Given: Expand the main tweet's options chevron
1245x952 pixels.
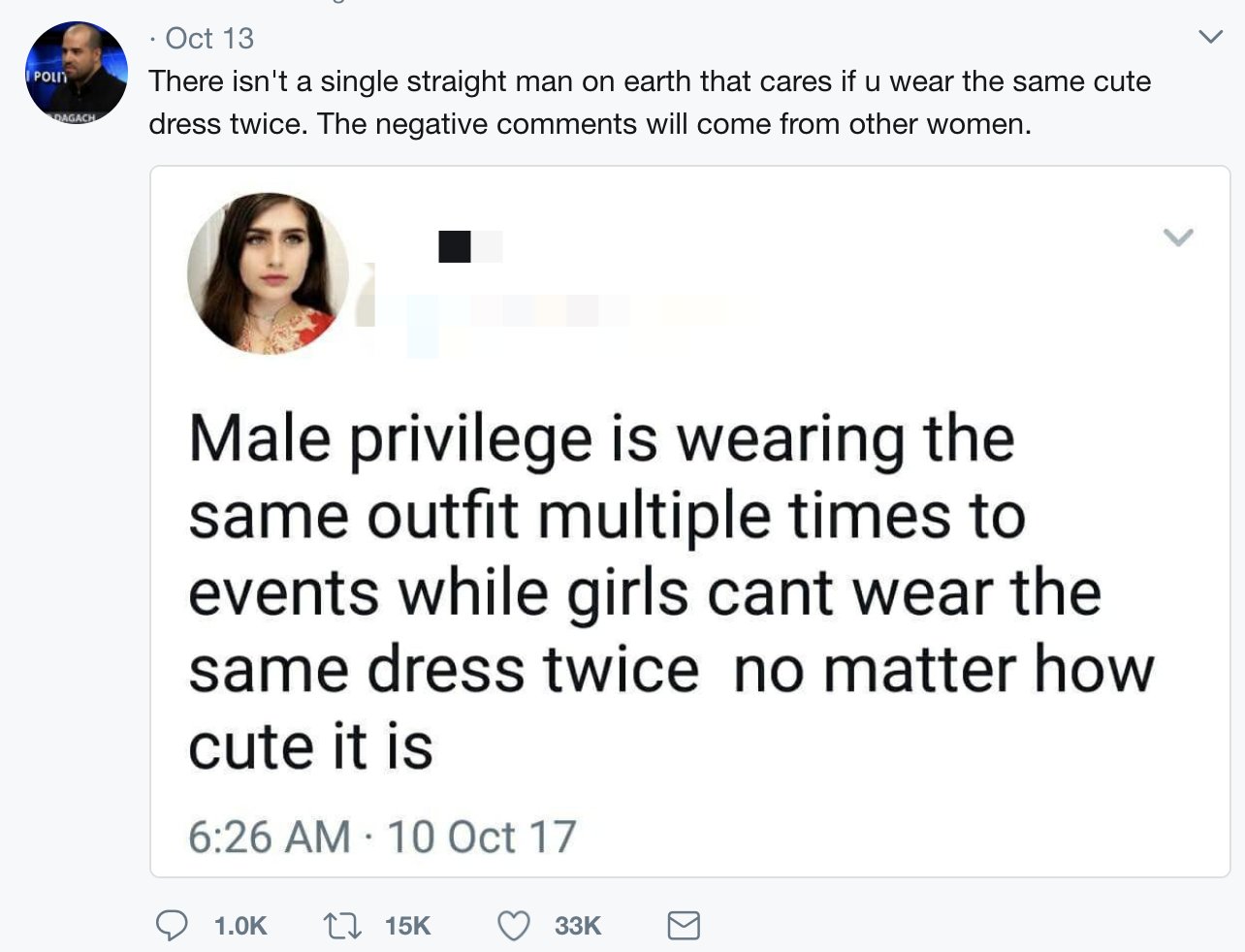Looking at the screenshot, I should tap(1210, 38).
